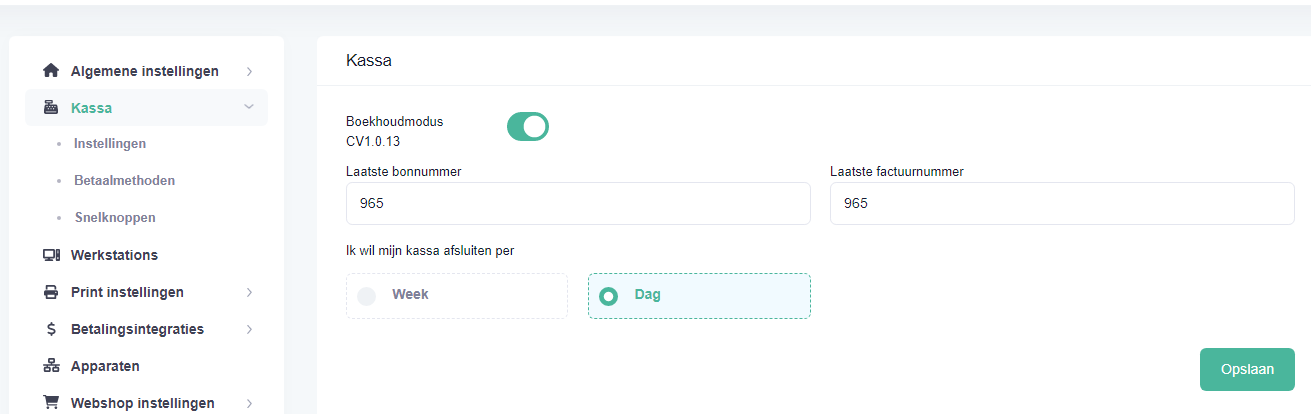
Task: Collapse the Kassa section chevron
Action: [x=249, y=107]
